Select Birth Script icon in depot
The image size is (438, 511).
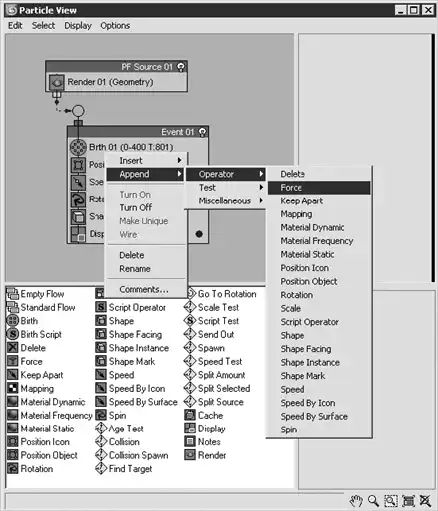[13, 334]
